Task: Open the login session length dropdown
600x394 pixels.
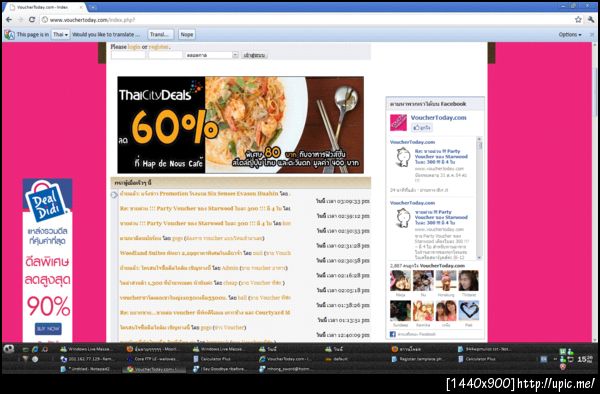Action: (212, 55)
